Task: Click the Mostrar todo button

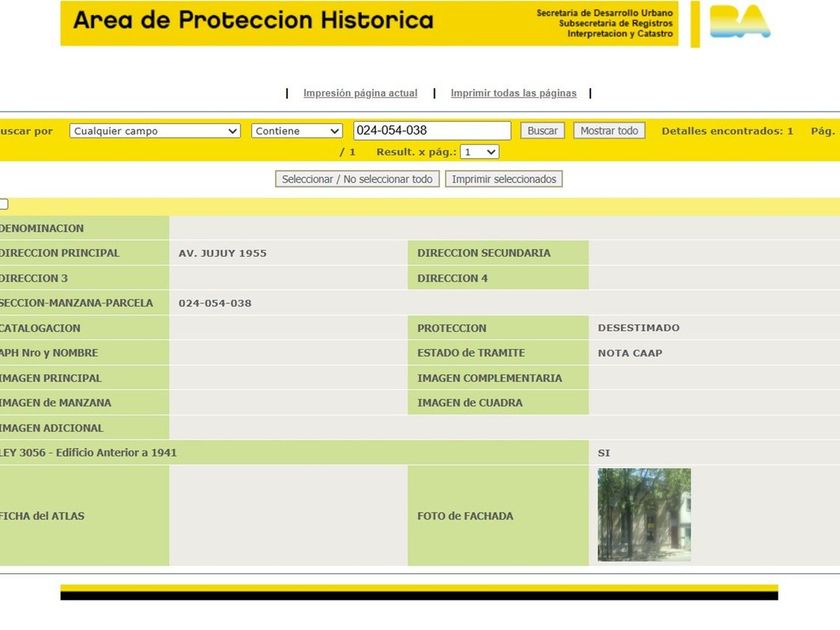Action: click(609, 131)
